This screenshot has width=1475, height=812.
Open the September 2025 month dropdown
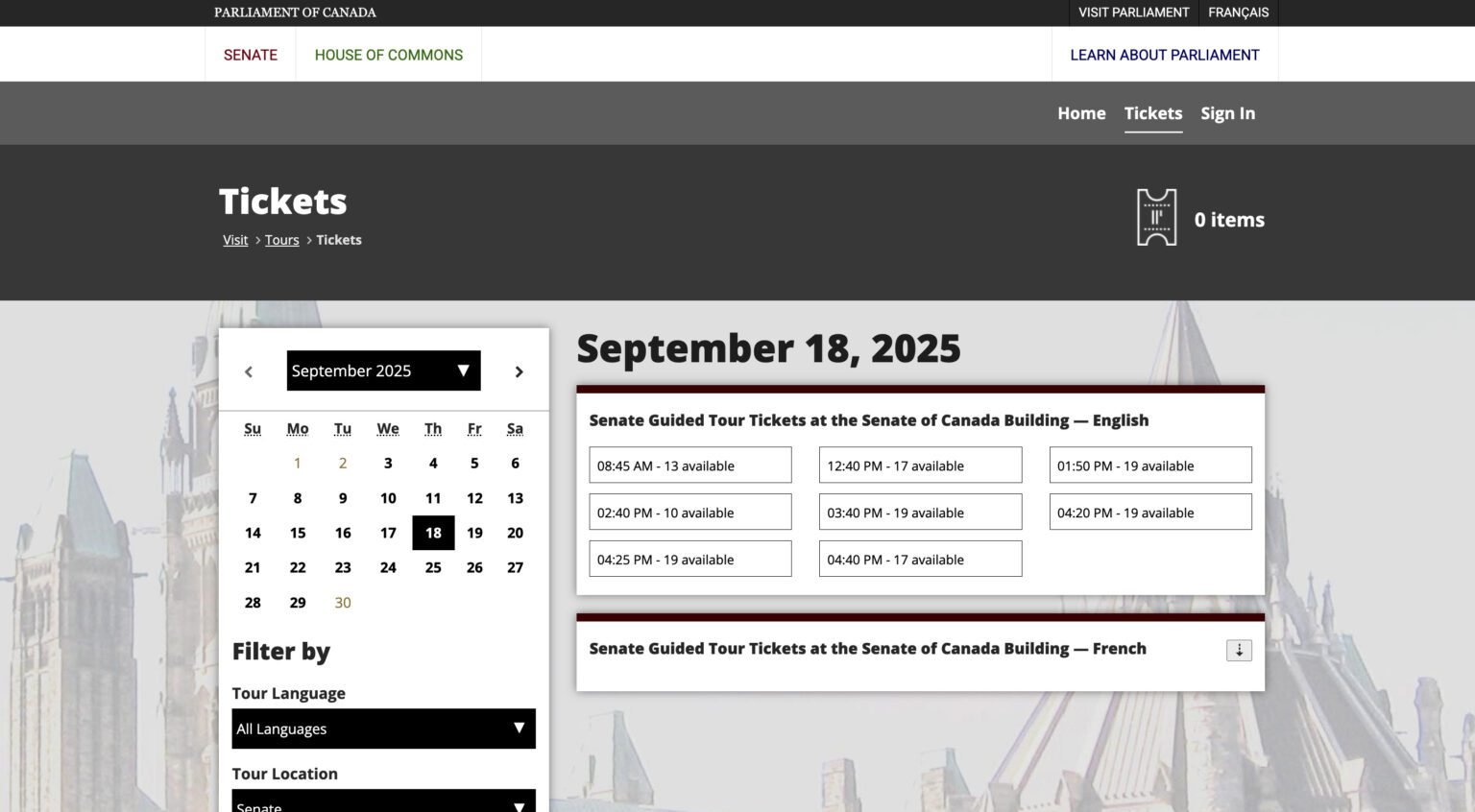click(x=383, y=370)
